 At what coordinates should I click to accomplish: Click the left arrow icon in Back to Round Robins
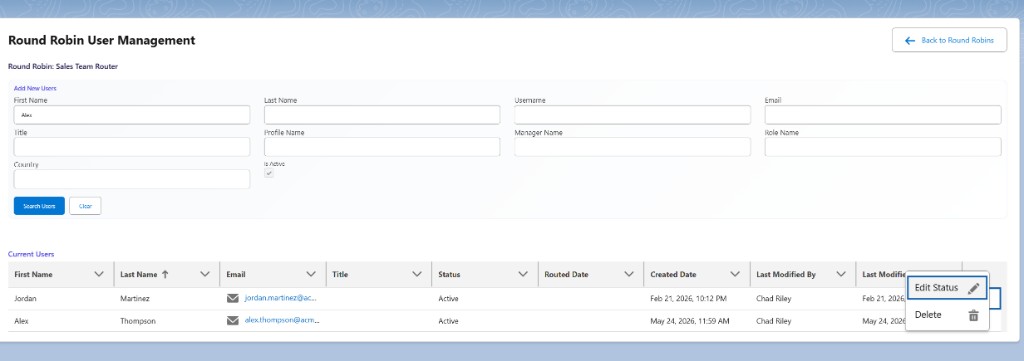(910, 40)
